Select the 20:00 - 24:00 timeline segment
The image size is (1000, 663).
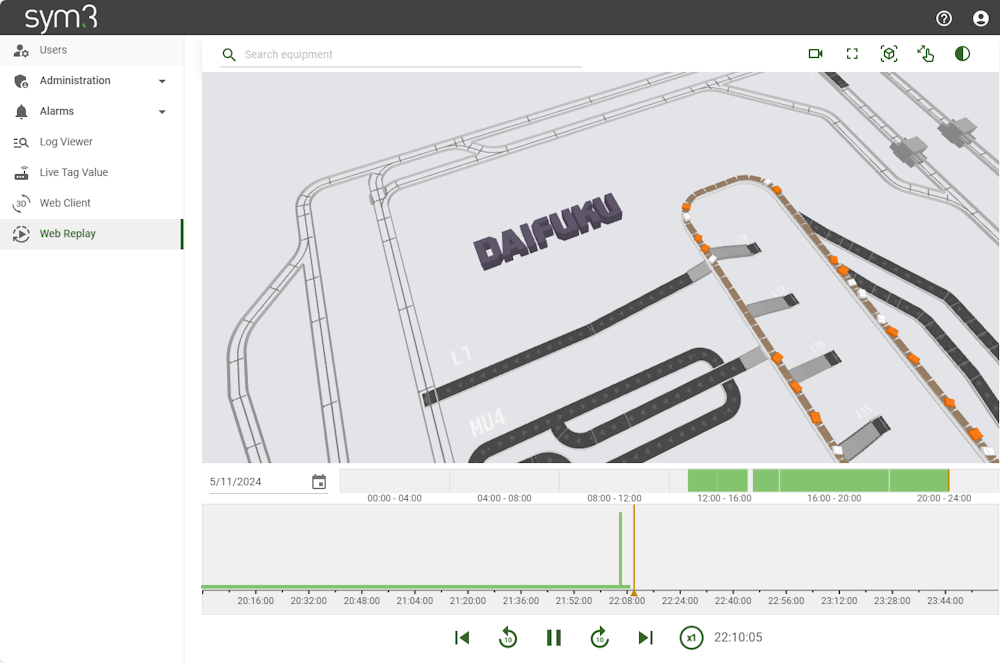pos(944,481)
